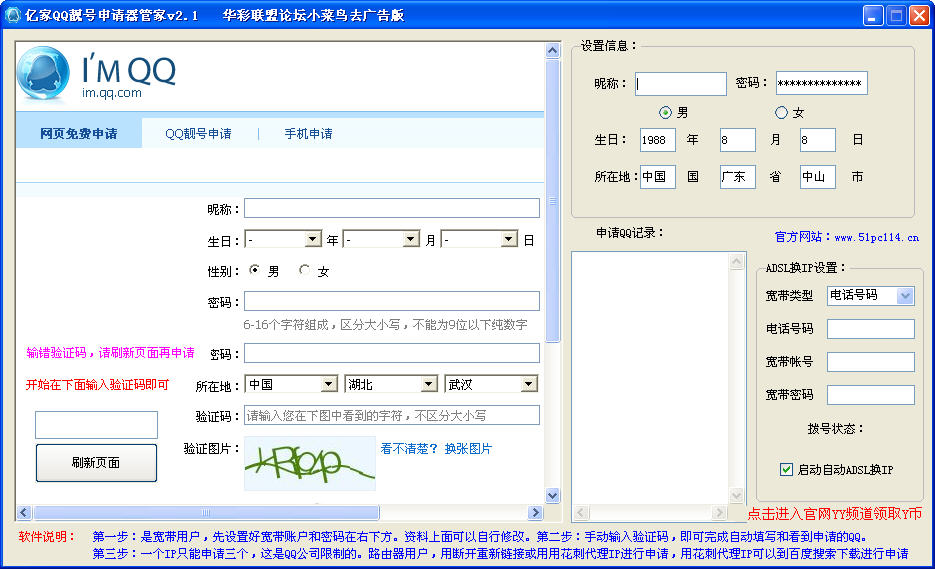
Task: Click records list horizontal right arrow
Action: [719, 512]
